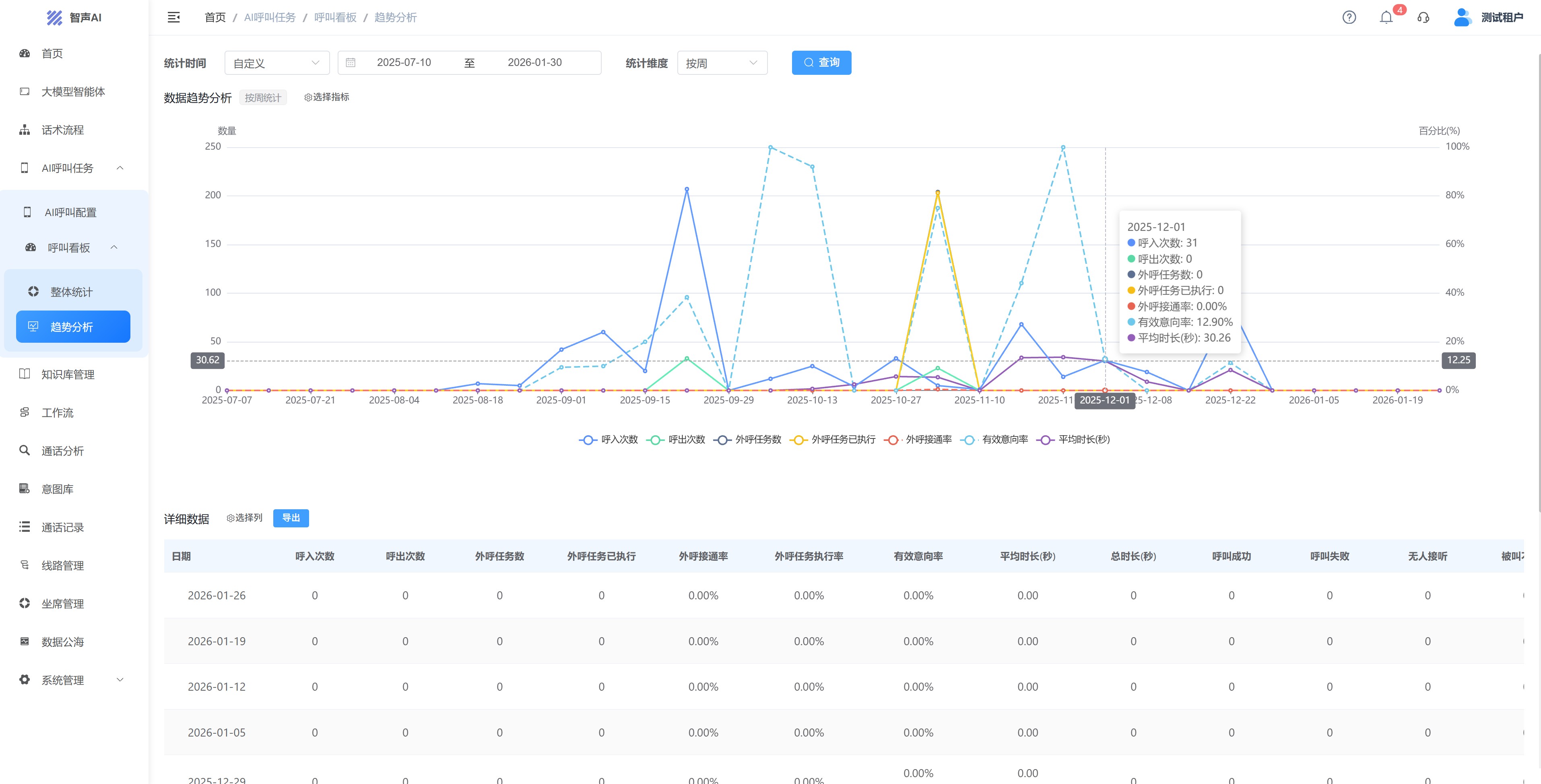Image resolution: width=1541 pixels, height=784 pixels.
Task: Click the chart icon beside 趋势分析
Action: point(33,327)
